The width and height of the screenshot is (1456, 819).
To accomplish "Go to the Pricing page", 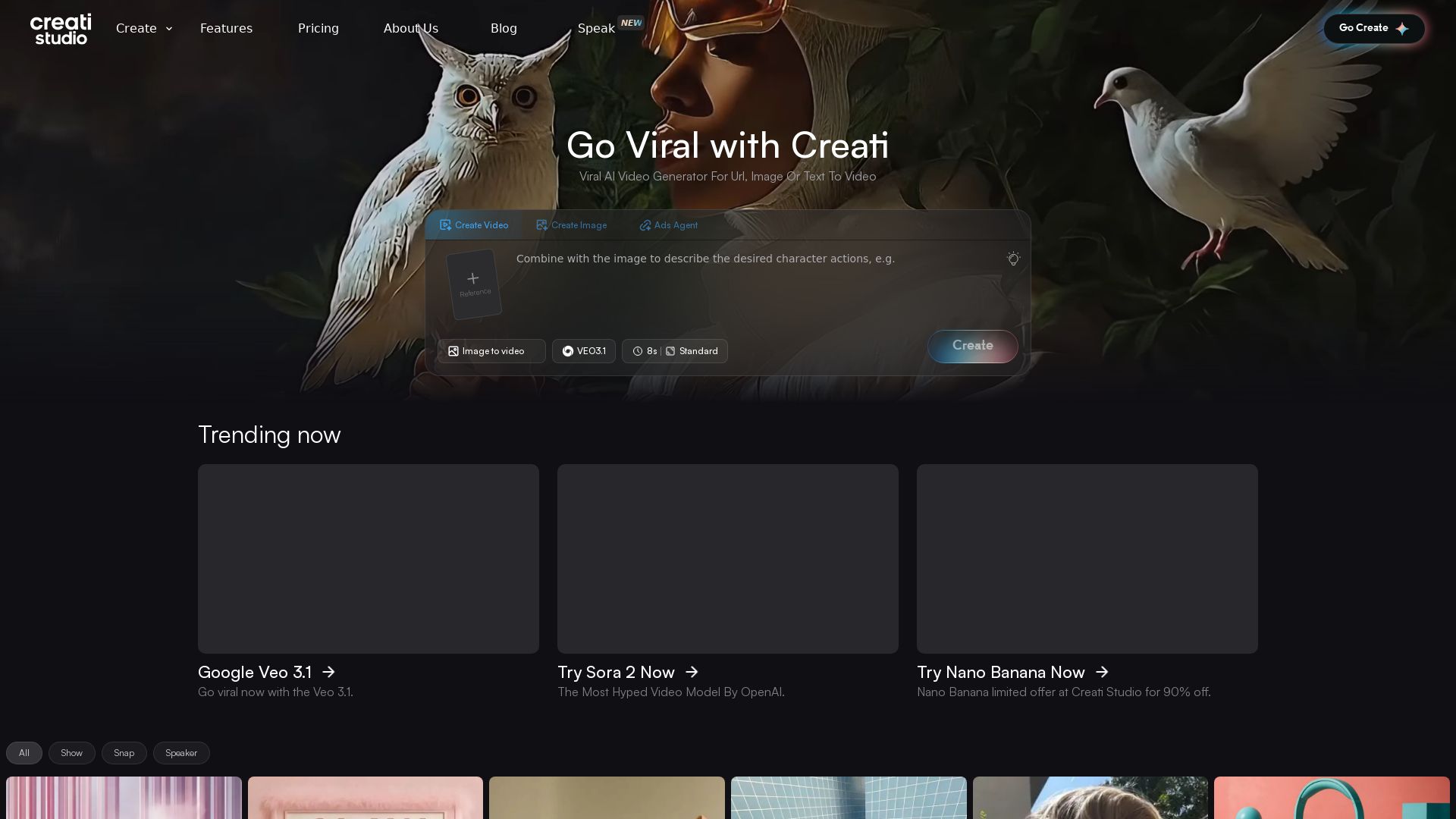I will point(318,28).
